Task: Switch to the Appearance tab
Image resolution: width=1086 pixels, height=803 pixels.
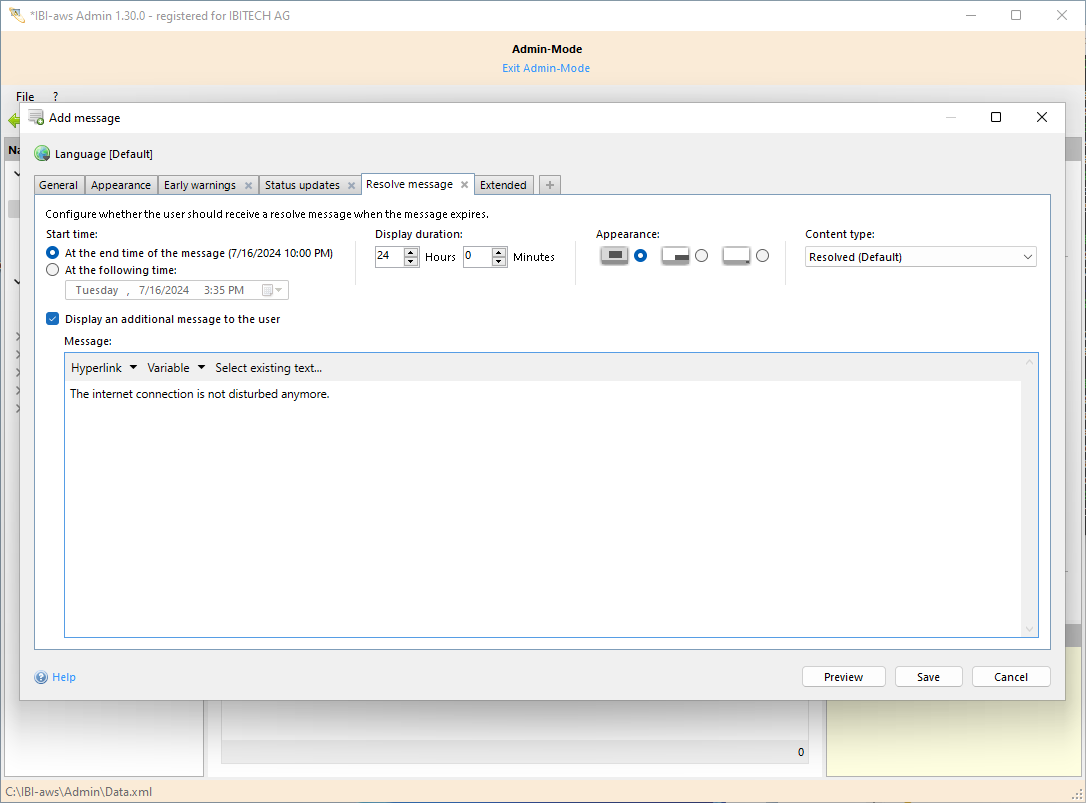Action: (x=121, y=185)
